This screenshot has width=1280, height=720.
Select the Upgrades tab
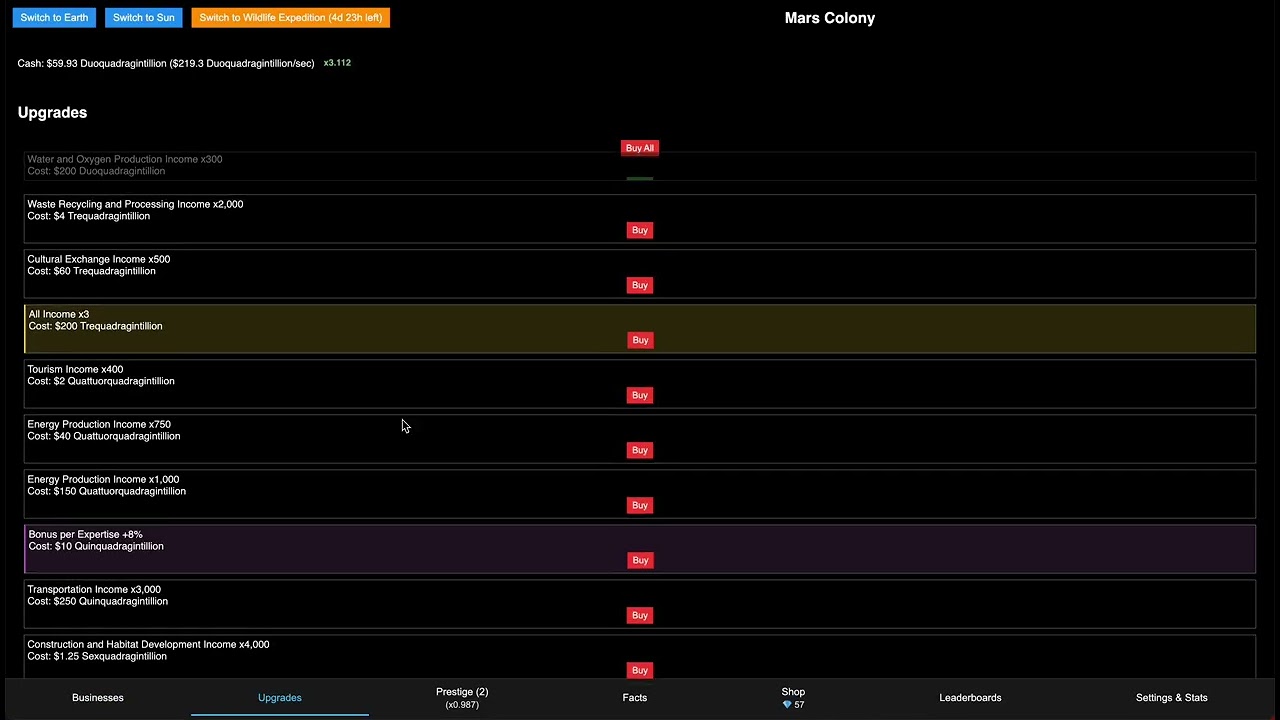280,697
